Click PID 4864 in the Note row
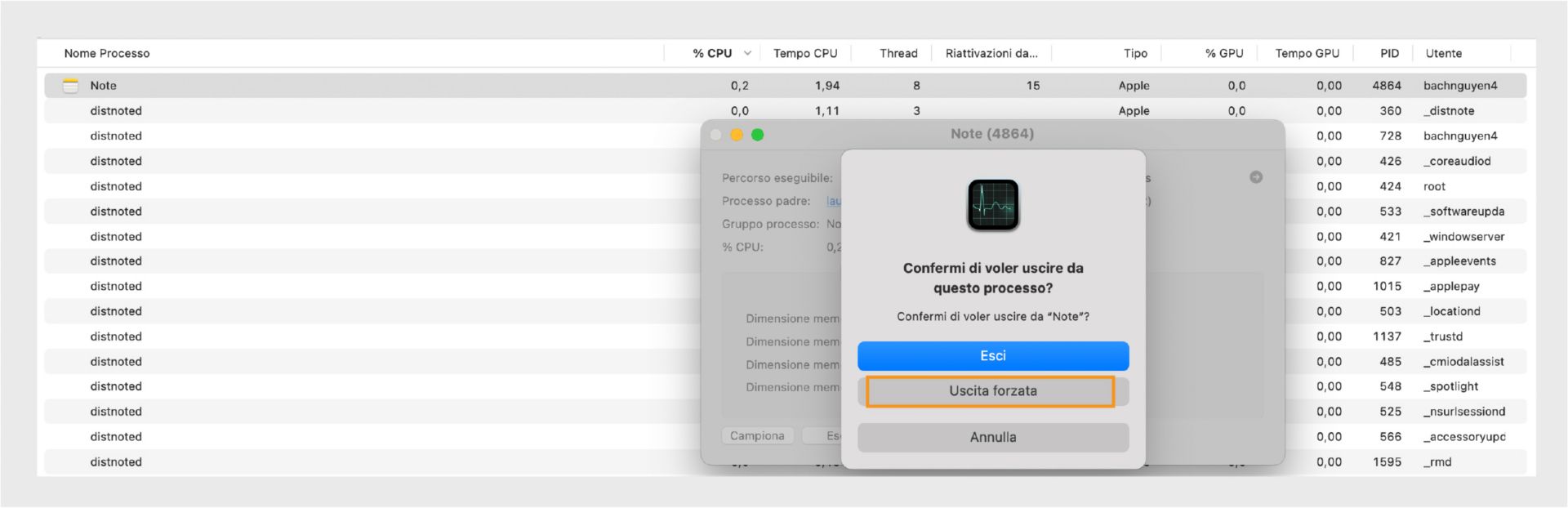 pos(1387,86)
